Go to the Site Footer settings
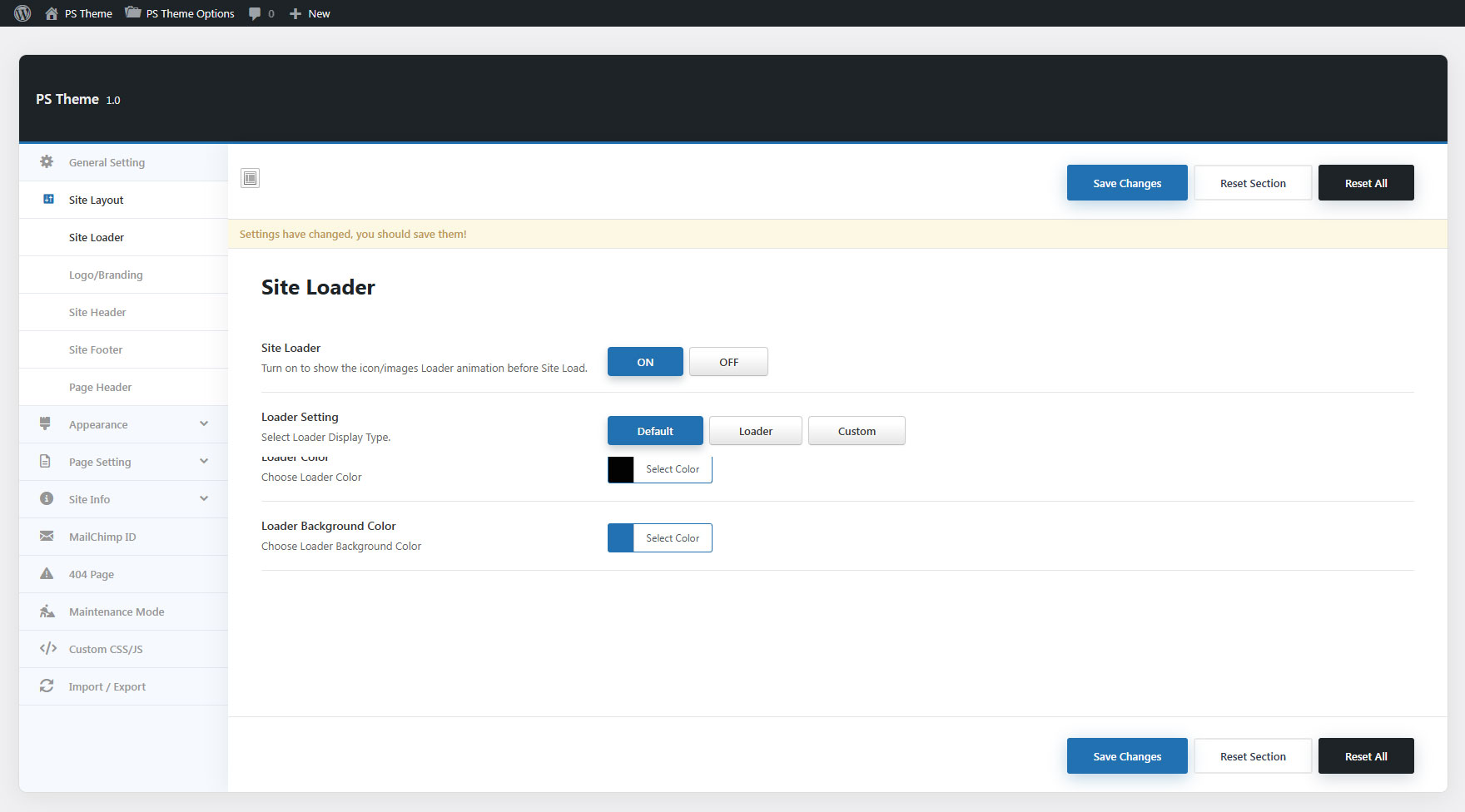This screenshot has height=812, width=1465. (96, 349)
